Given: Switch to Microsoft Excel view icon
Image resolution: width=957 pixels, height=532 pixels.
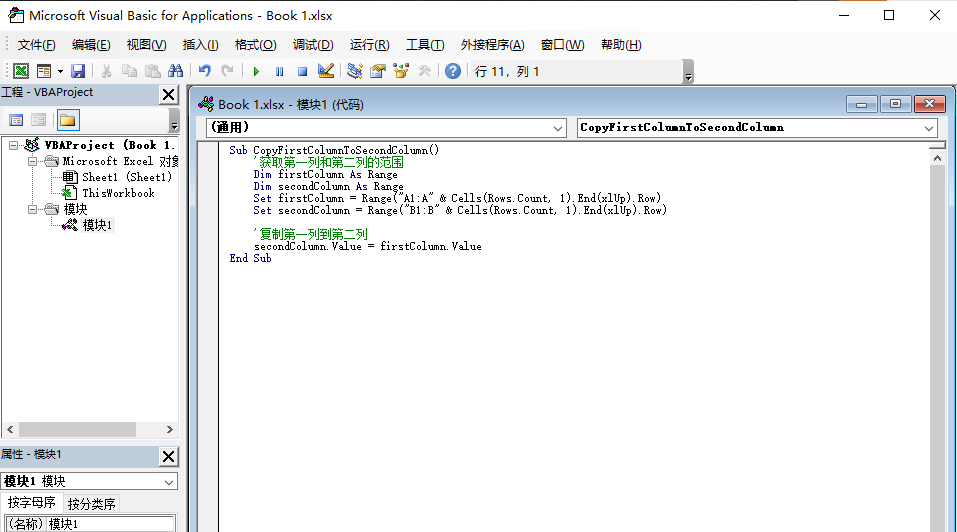Looking at the screenshot, I should click(21, 71).
